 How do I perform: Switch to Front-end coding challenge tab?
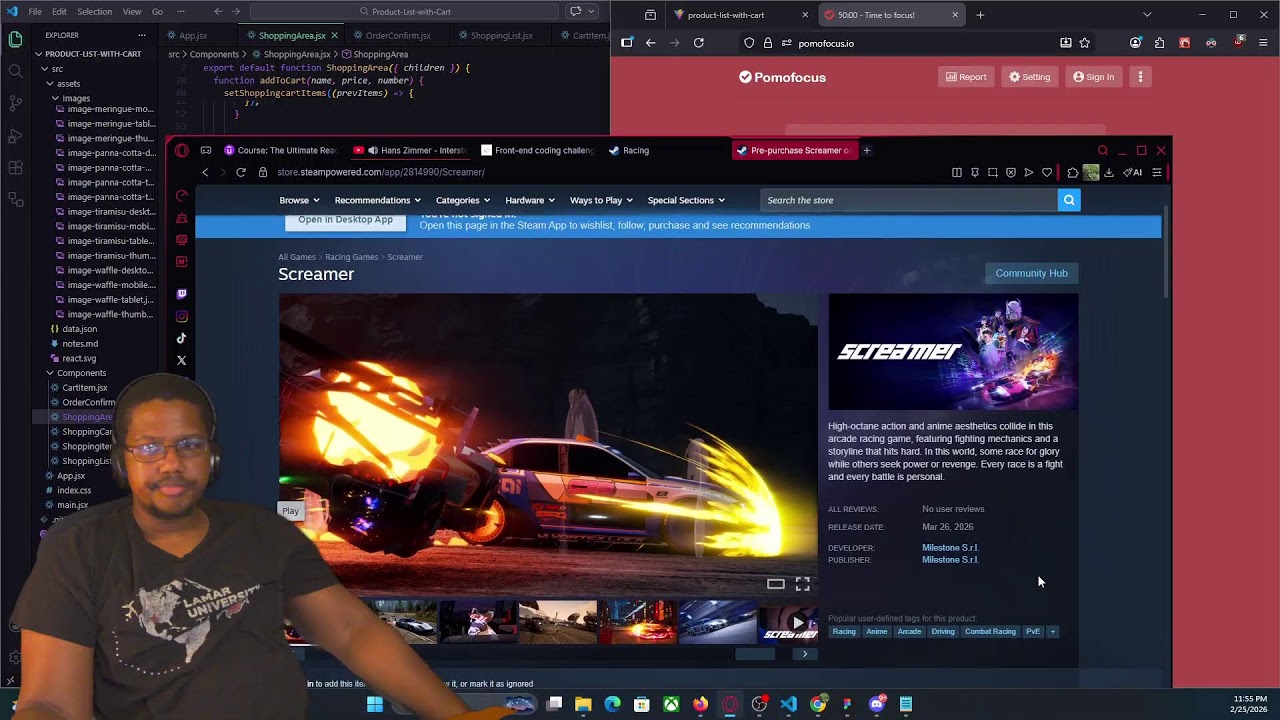(536, 151)
